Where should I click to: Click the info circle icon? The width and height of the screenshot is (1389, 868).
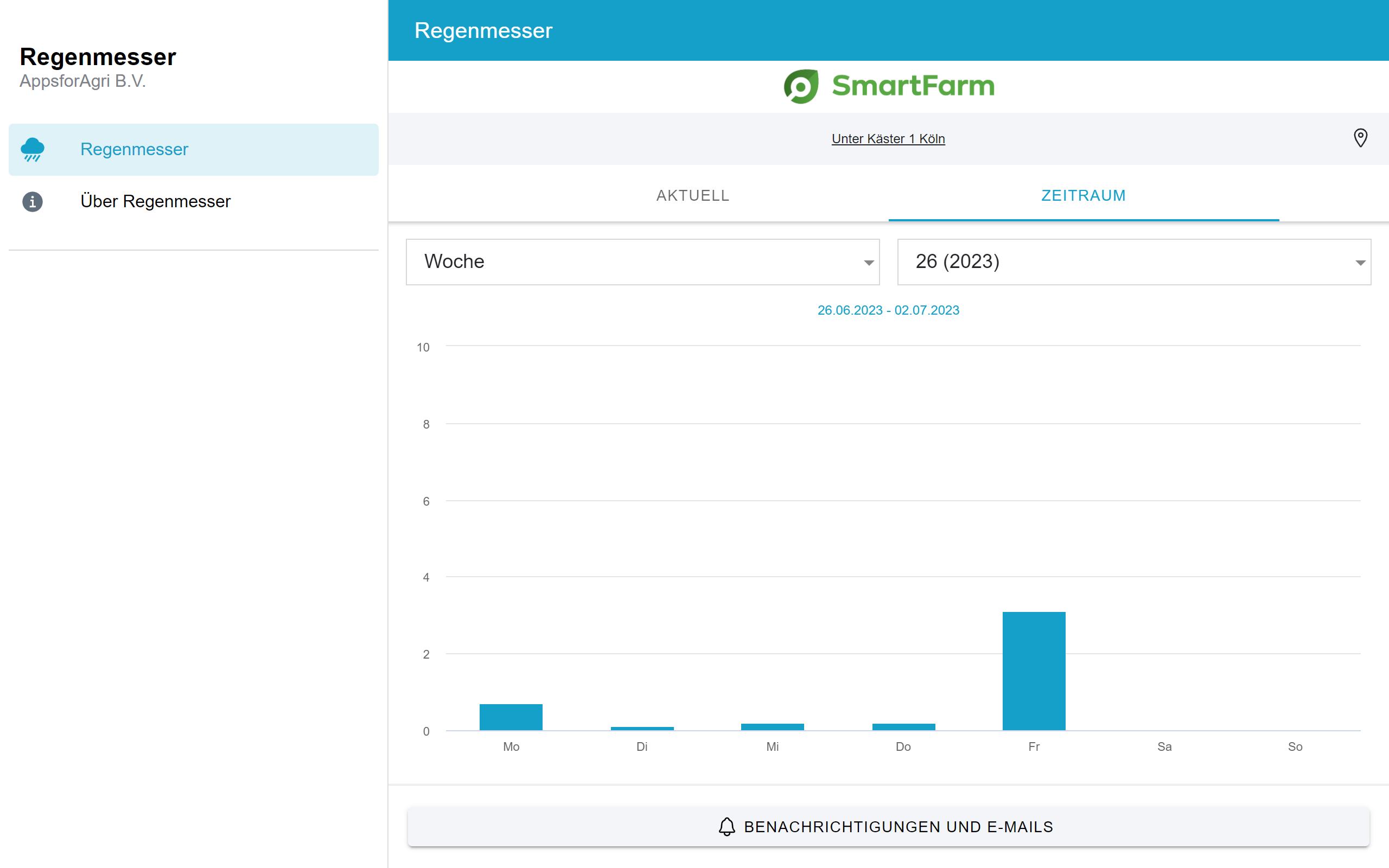click(33, 201)
